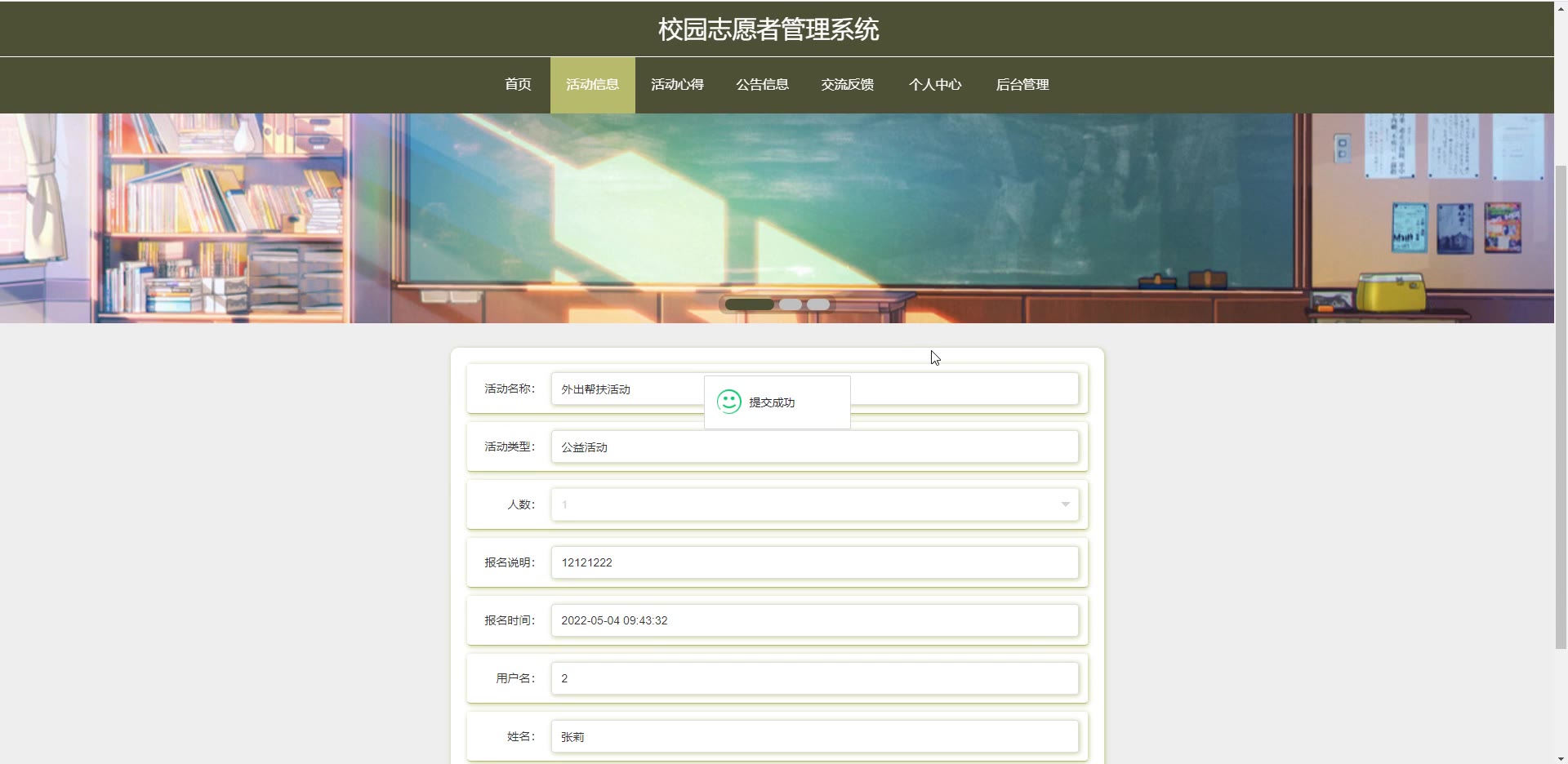Select the first carousel indicator
The width and height of the screenshot is (1568, 764).
(x=750, y=304)
